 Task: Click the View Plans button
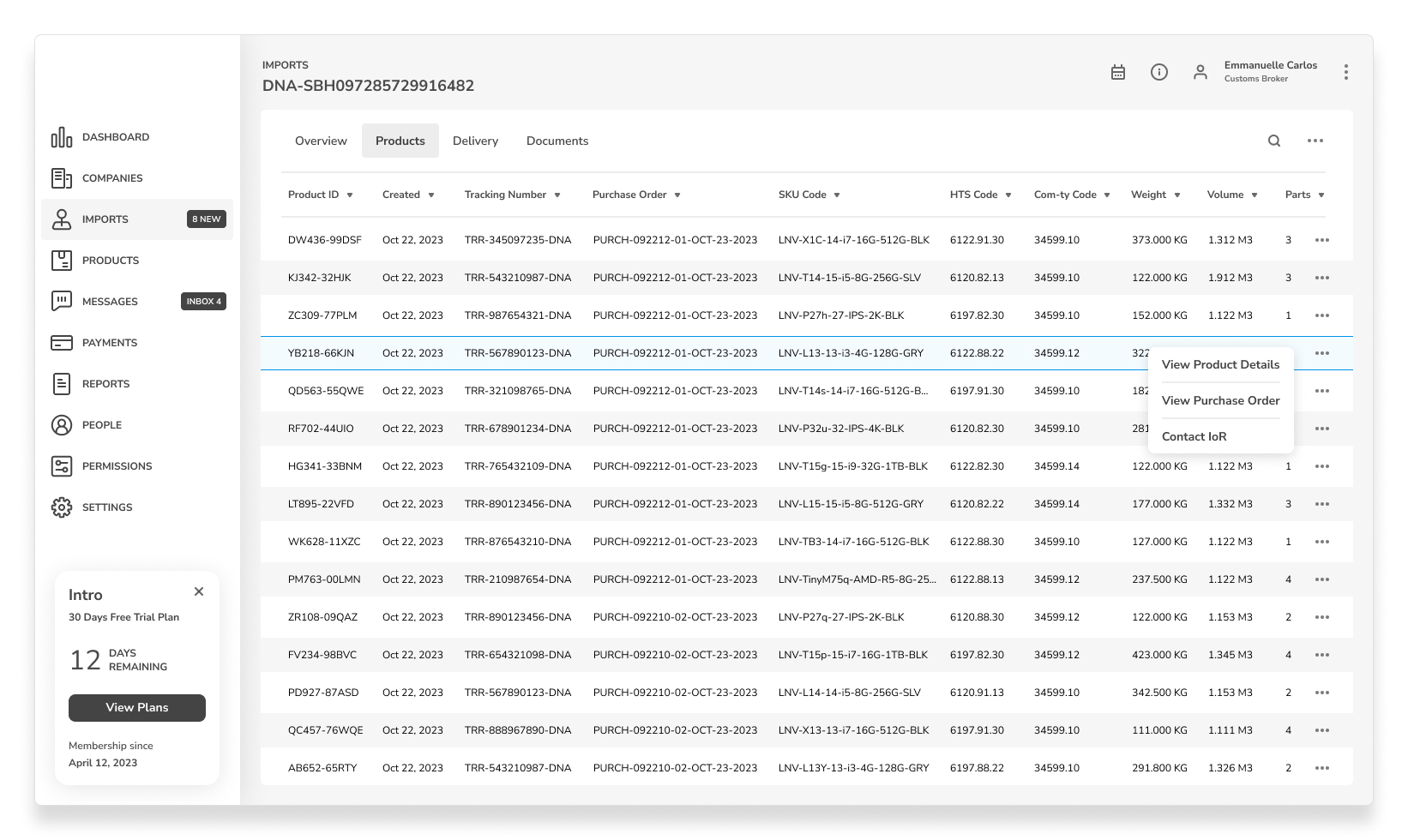[x=137, y=708]
